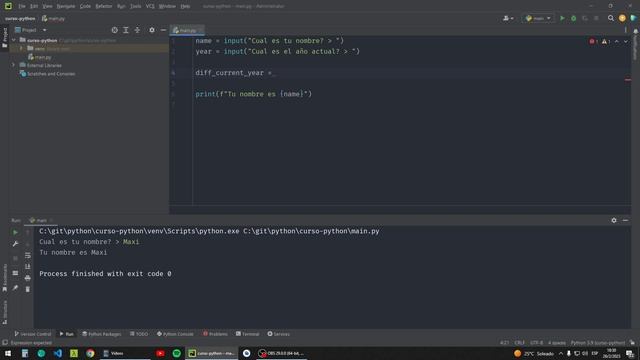Open Chrome from taskbar
Image resolution: width=640 pixels, height=360 pixels.
point(90,353)
